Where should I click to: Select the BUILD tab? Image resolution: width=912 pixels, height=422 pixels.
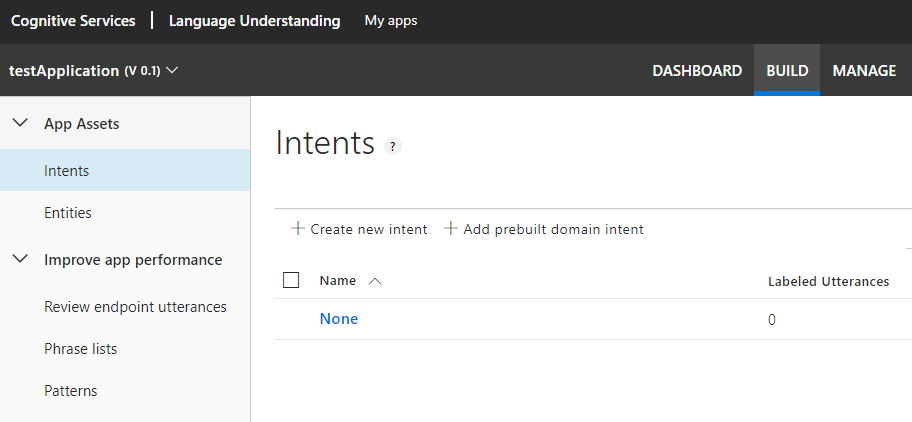787,71
